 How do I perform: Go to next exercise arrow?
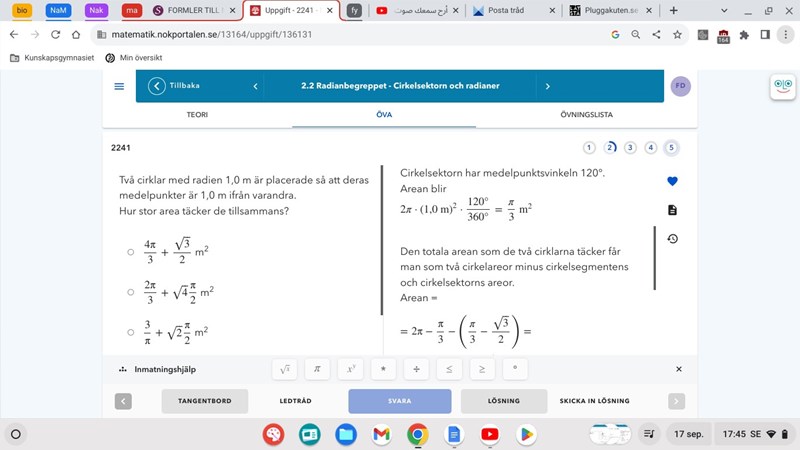676,401
